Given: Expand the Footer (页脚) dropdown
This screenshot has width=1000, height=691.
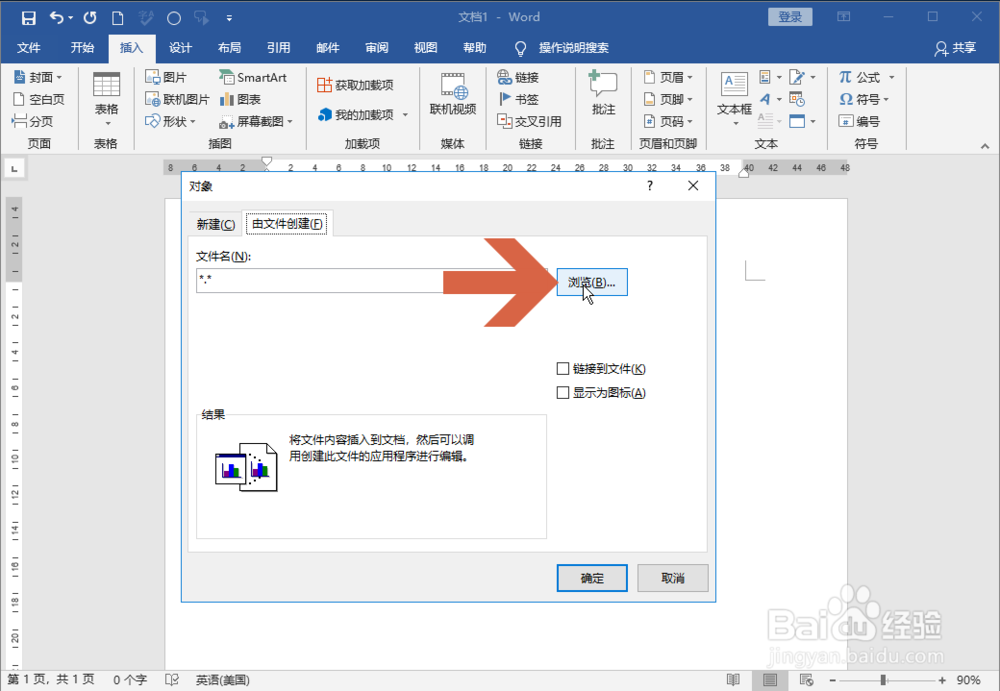Looking at the screenshot, I should tap(690, 99).
